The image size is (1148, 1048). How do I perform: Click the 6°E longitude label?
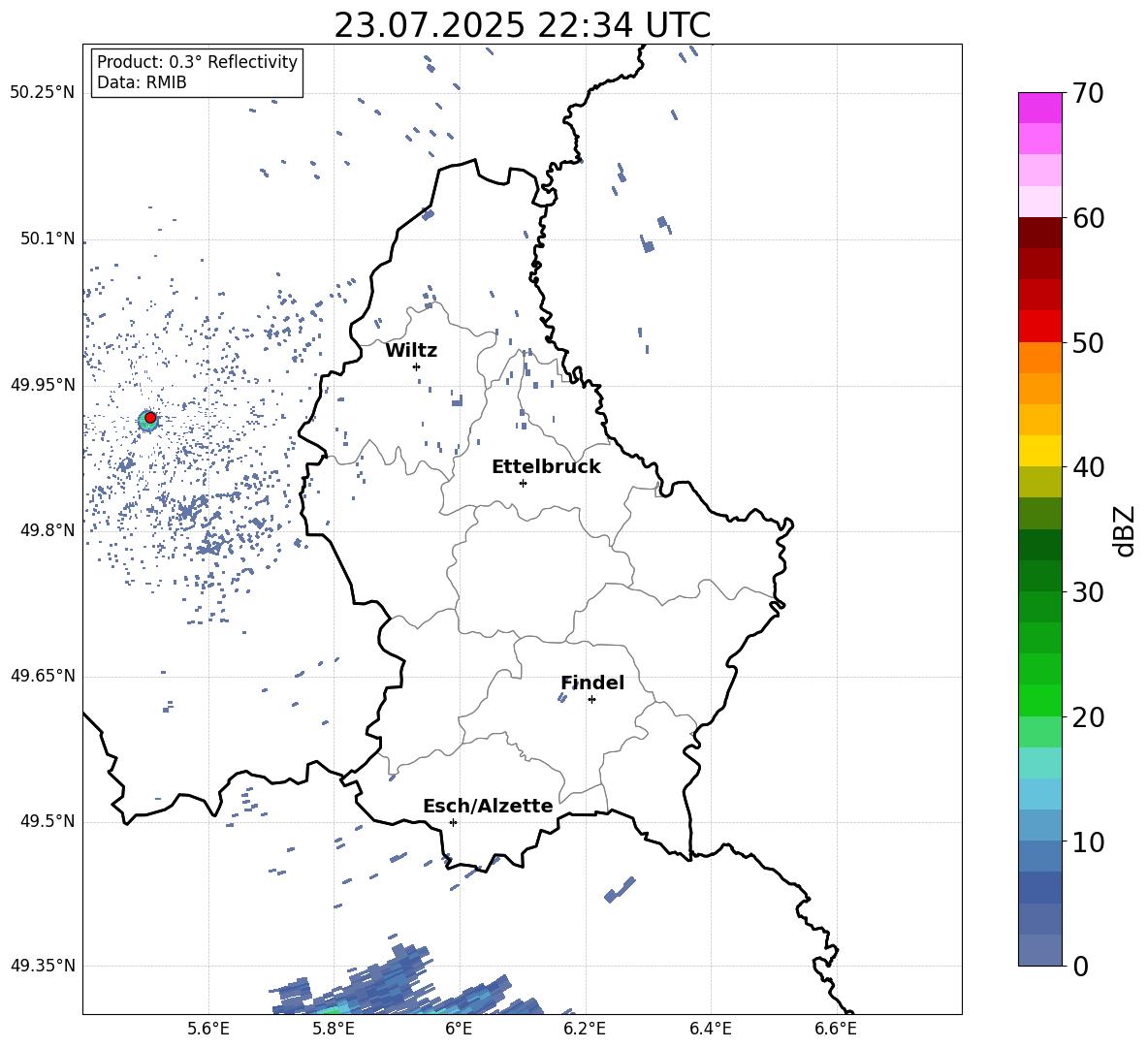point(459,1029)
